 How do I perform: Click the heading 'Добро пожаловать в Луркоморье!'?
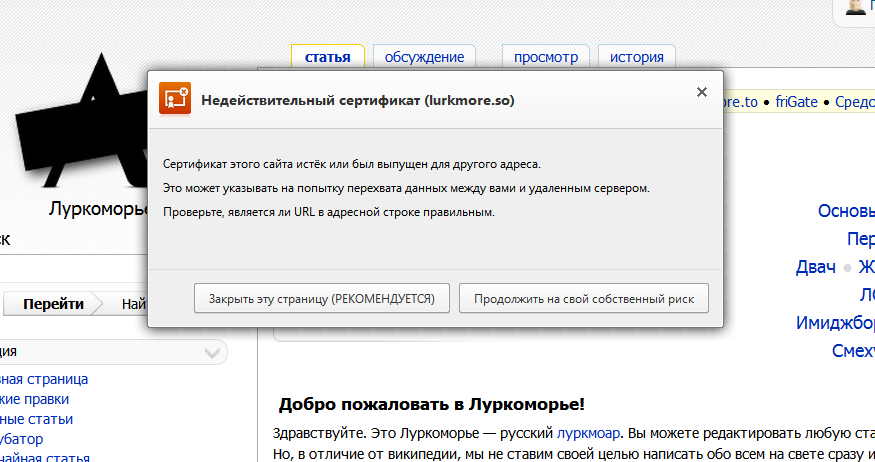pyautogui.click(x=431, y=404)
